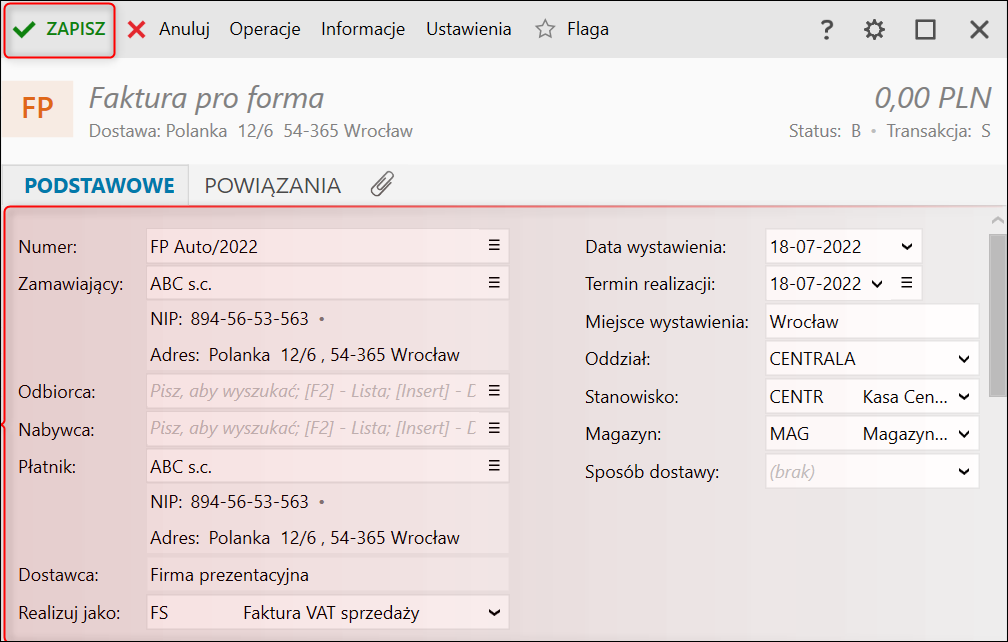
Task: Expand Data wystawienia date dropdown
Action: pyautogui.click(x=906, y=246)
